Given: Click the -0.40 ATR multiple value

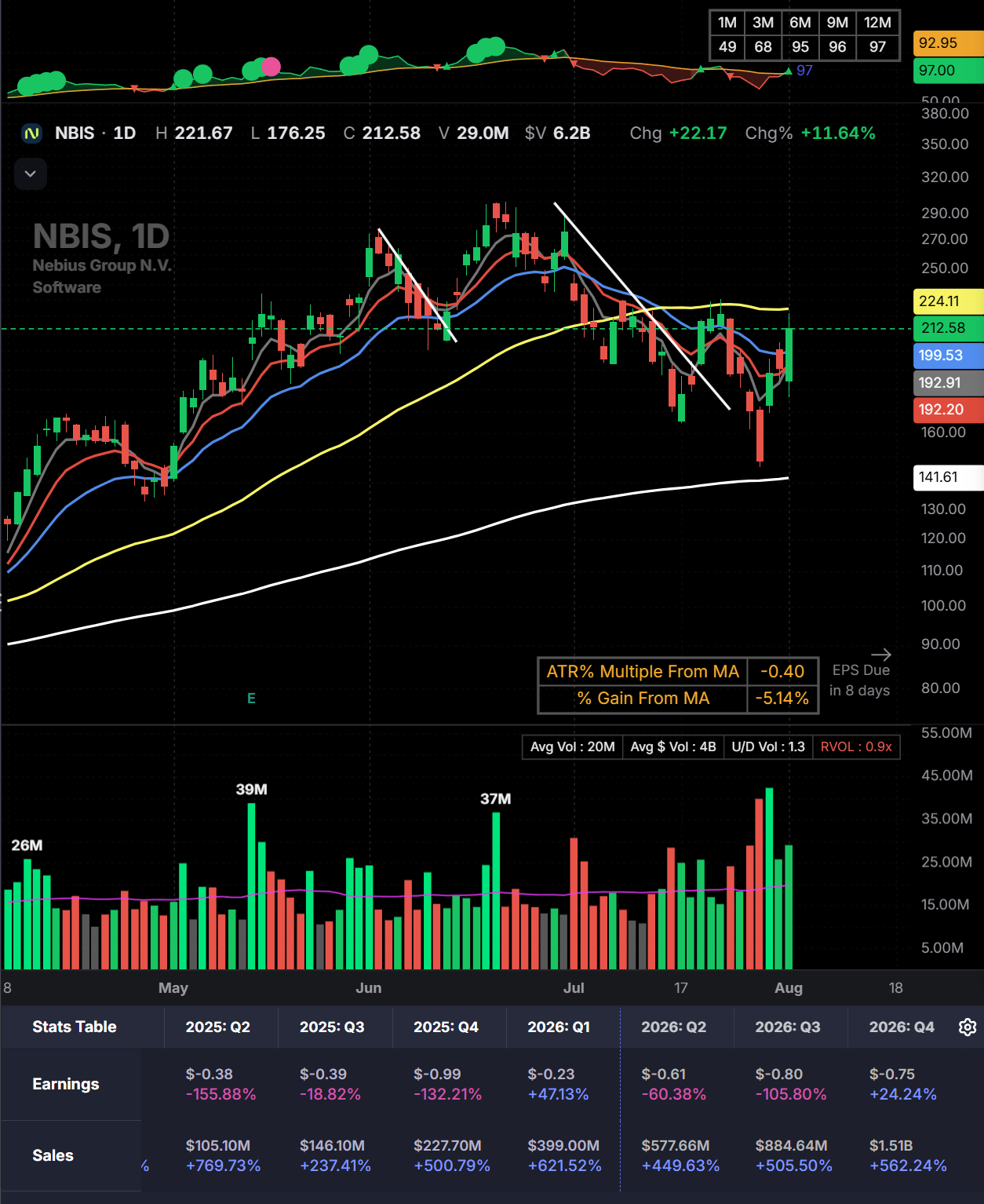Looking at the screenshot, I should coord(782,672).
